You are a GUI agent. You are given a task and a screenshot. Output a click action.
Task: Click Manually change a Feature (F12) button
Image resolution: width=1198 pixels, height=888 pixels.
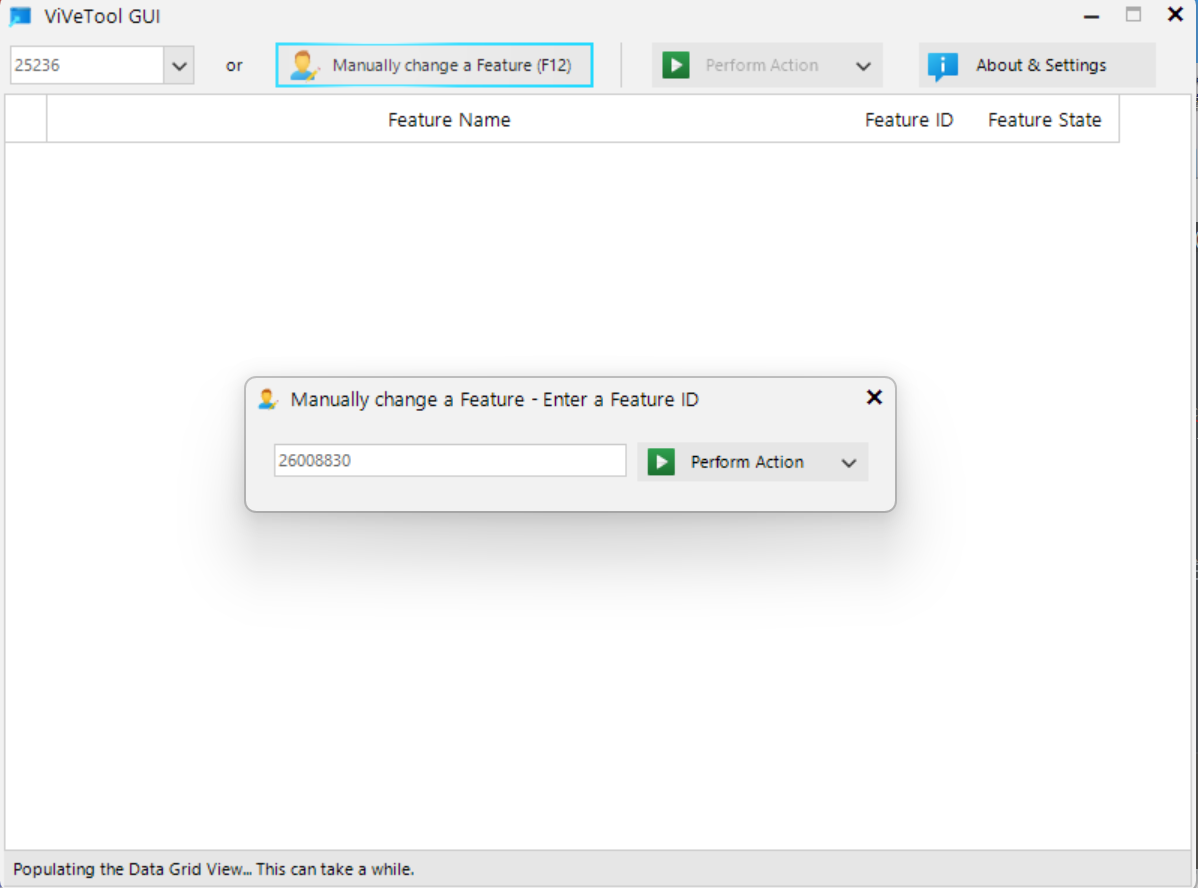(x=434, y=66)
